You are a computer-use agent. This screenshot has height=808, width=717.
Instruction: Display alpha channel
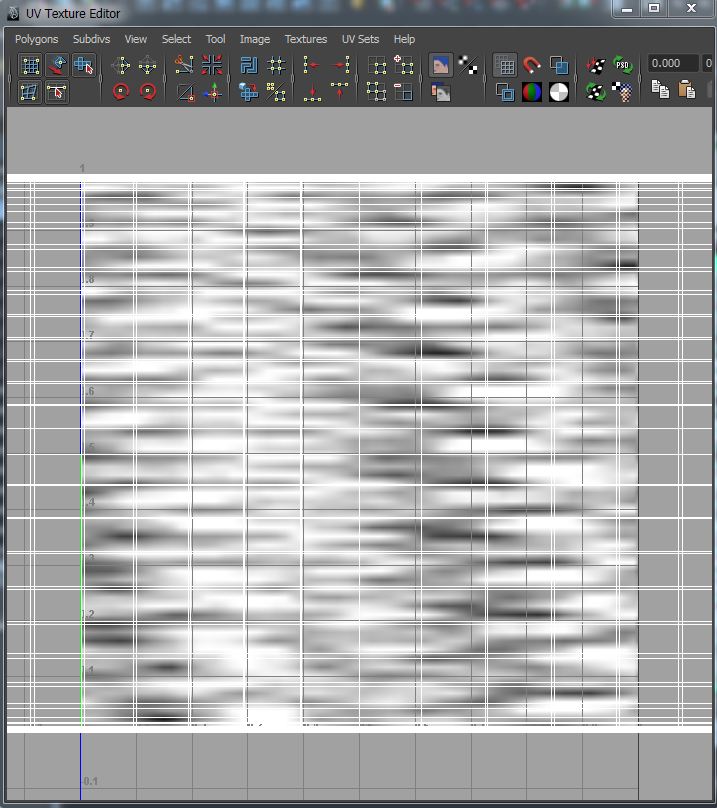[559, 92]
